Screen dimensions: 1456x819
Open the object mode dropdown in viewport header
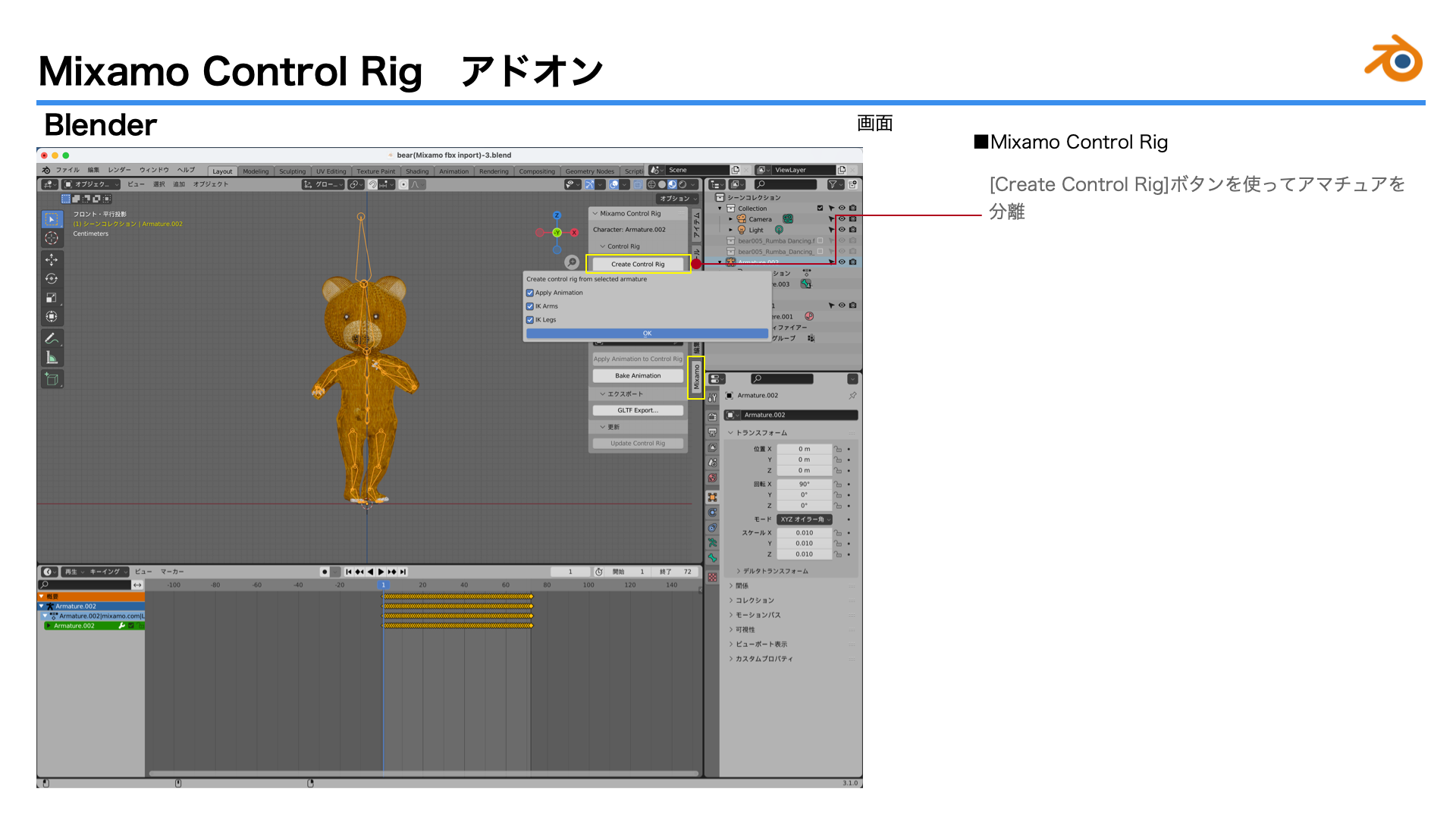tap(91, 184)
